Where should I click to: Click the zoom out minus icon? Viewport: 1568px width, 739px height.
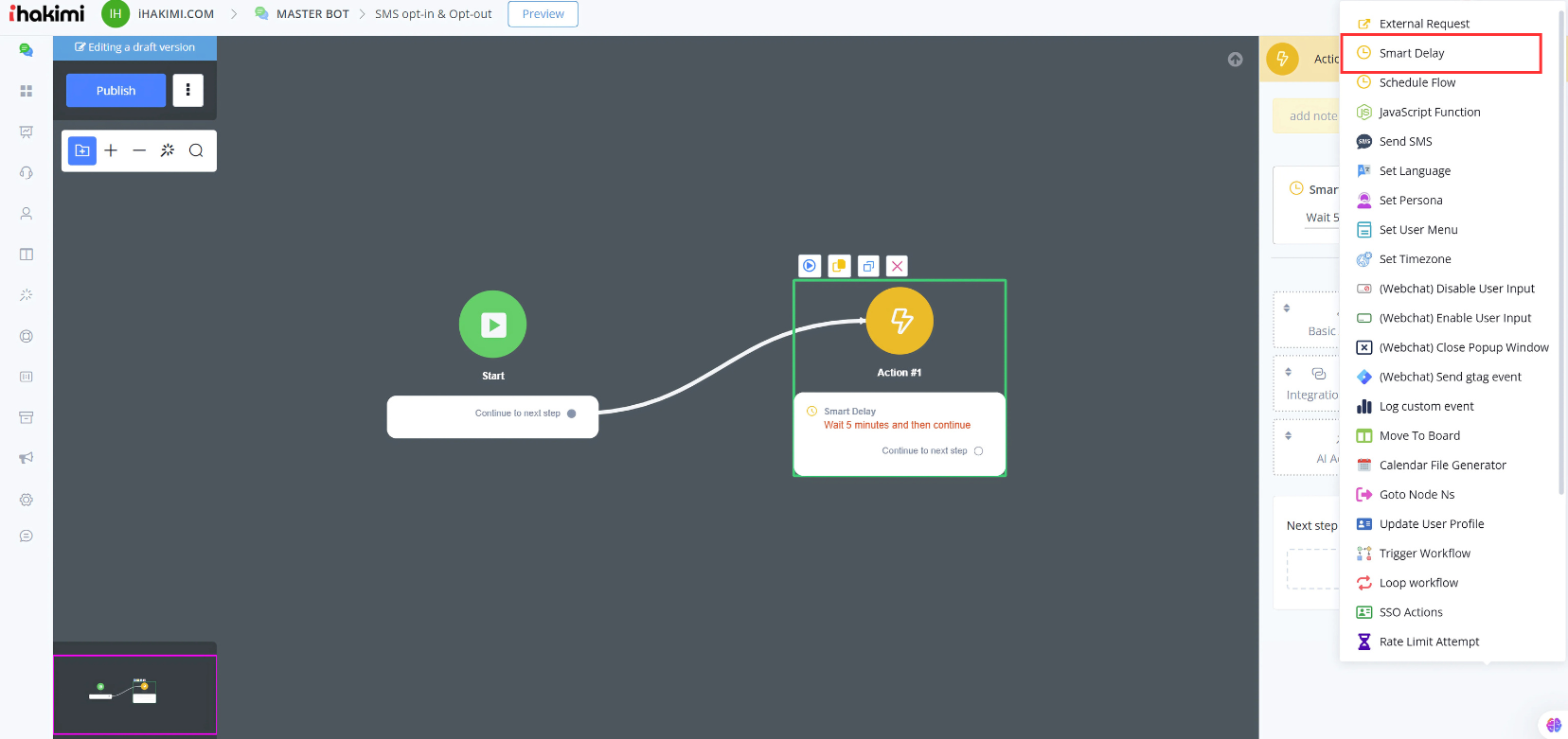coord(139,150)
